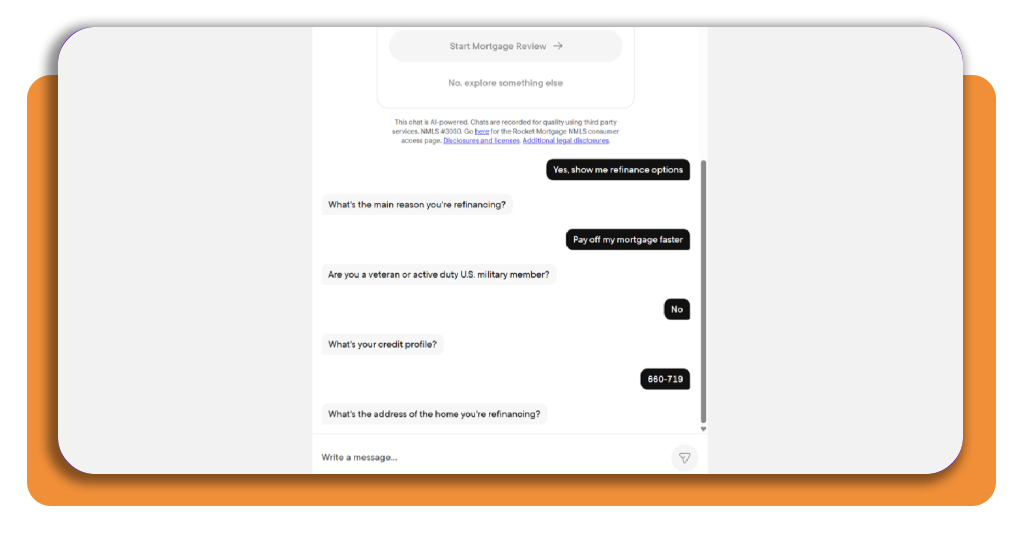Click the scrollbar down arrow

pyautogui.click(x=703, y=429)
